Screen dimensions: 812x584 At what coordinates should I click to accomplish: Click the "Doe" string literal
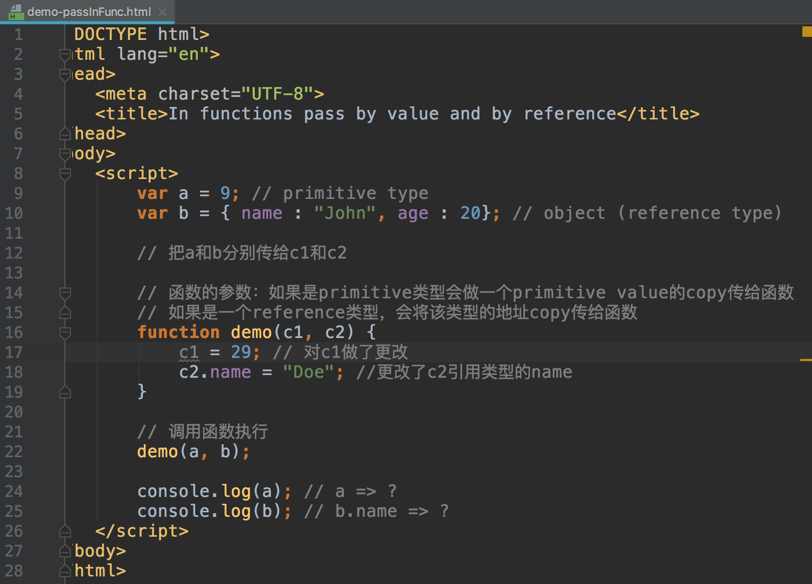(x=309, y=372)
